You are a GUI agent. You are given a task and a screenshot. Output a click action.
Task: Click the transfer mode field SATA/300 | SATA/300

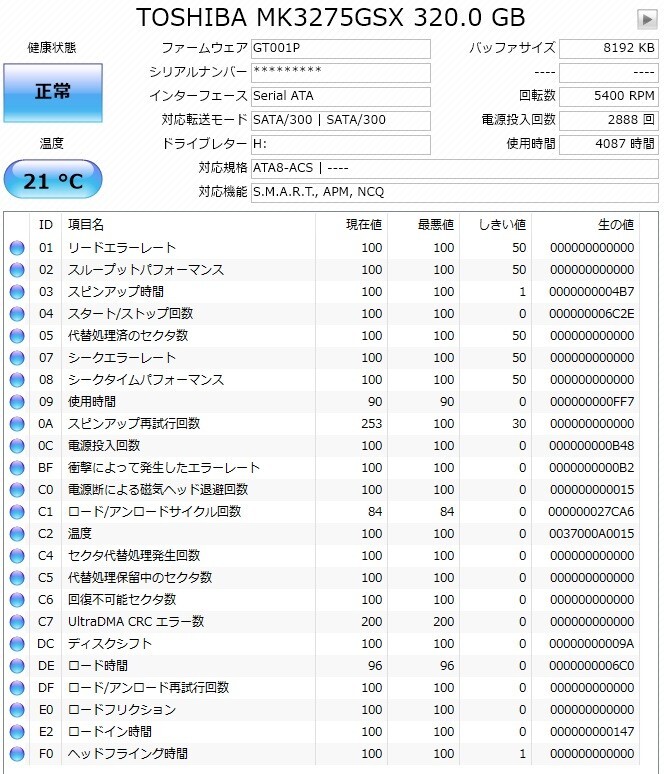[341, 120]
